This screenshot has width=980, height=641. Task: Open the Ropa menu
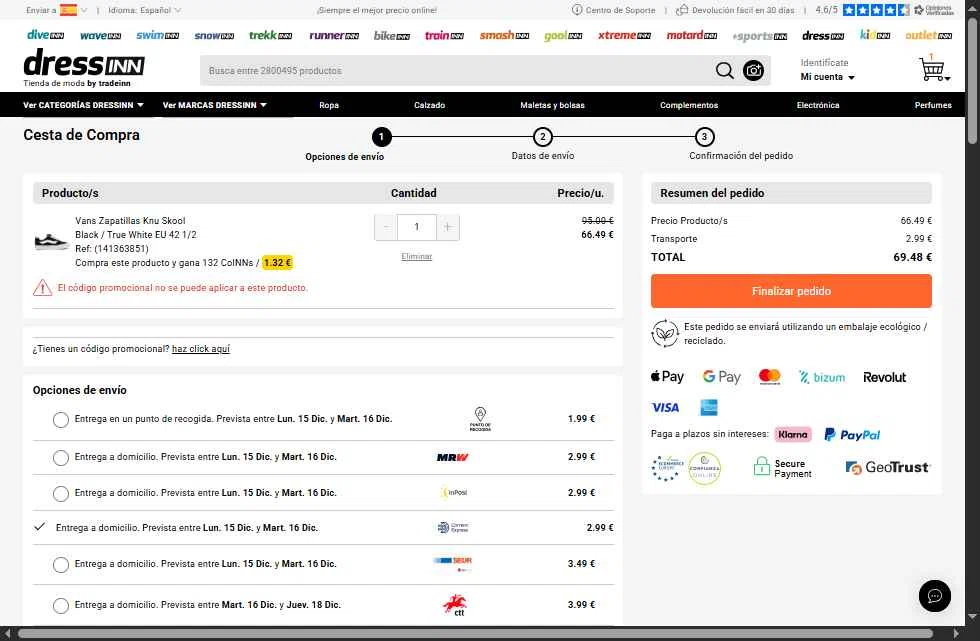[x=329, y=105]
